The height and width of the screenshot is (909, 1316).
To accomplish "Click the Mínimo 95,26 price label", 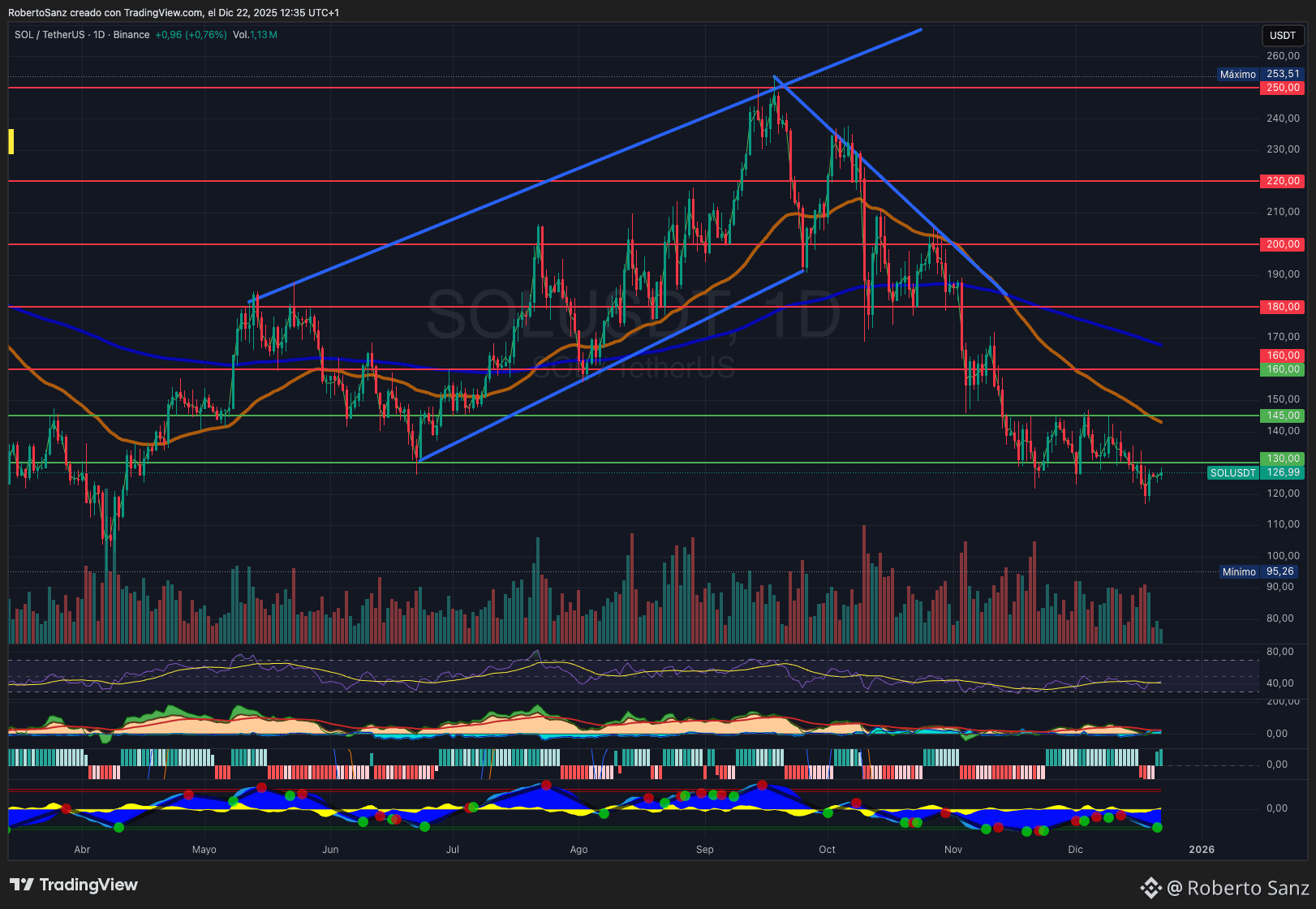I will [1258, 571].
